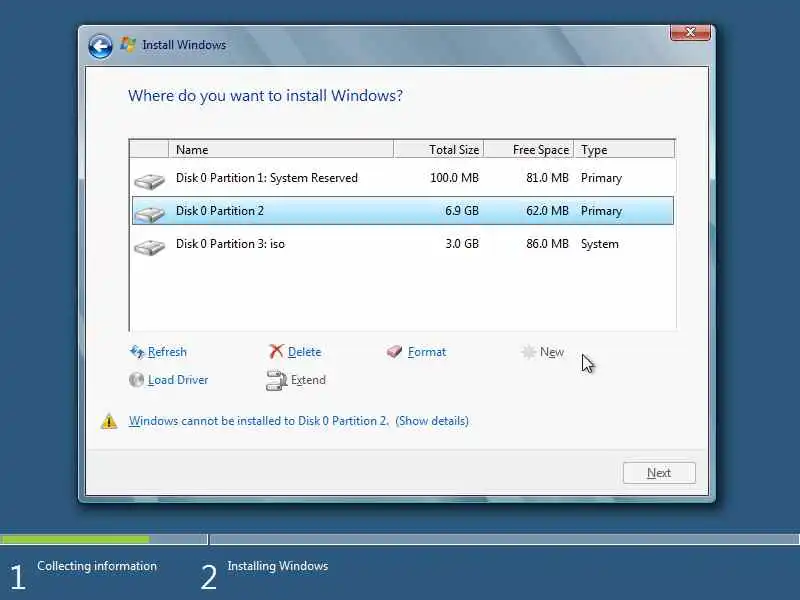The image size is (800, 600).
Task: Click the 81.0 MB free space value
Action: pyautogui.click(x=547, y=178)
